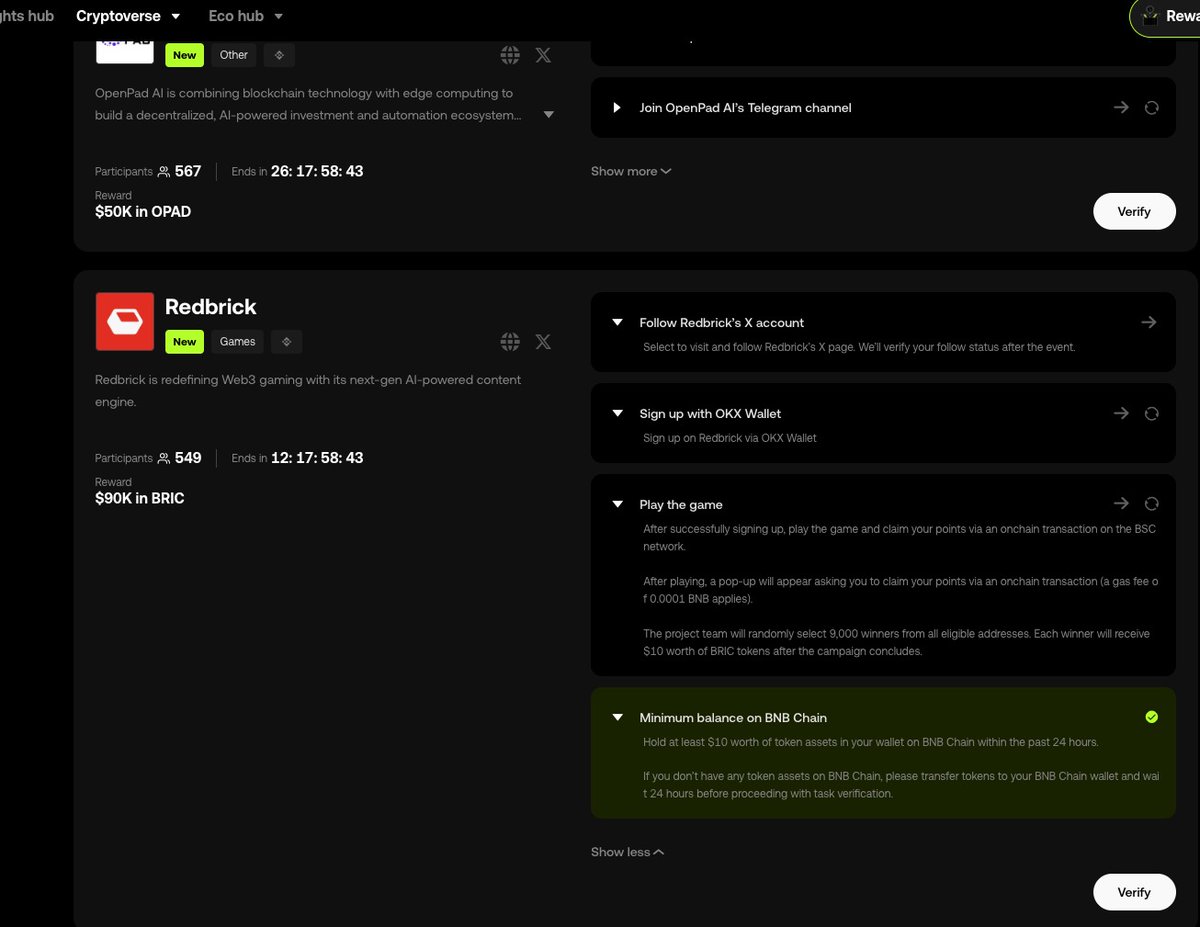The image size is (1200, 927).
Task: Go to Follow Redbrick's X account arrow
Action: click(x=1149, y=322)
